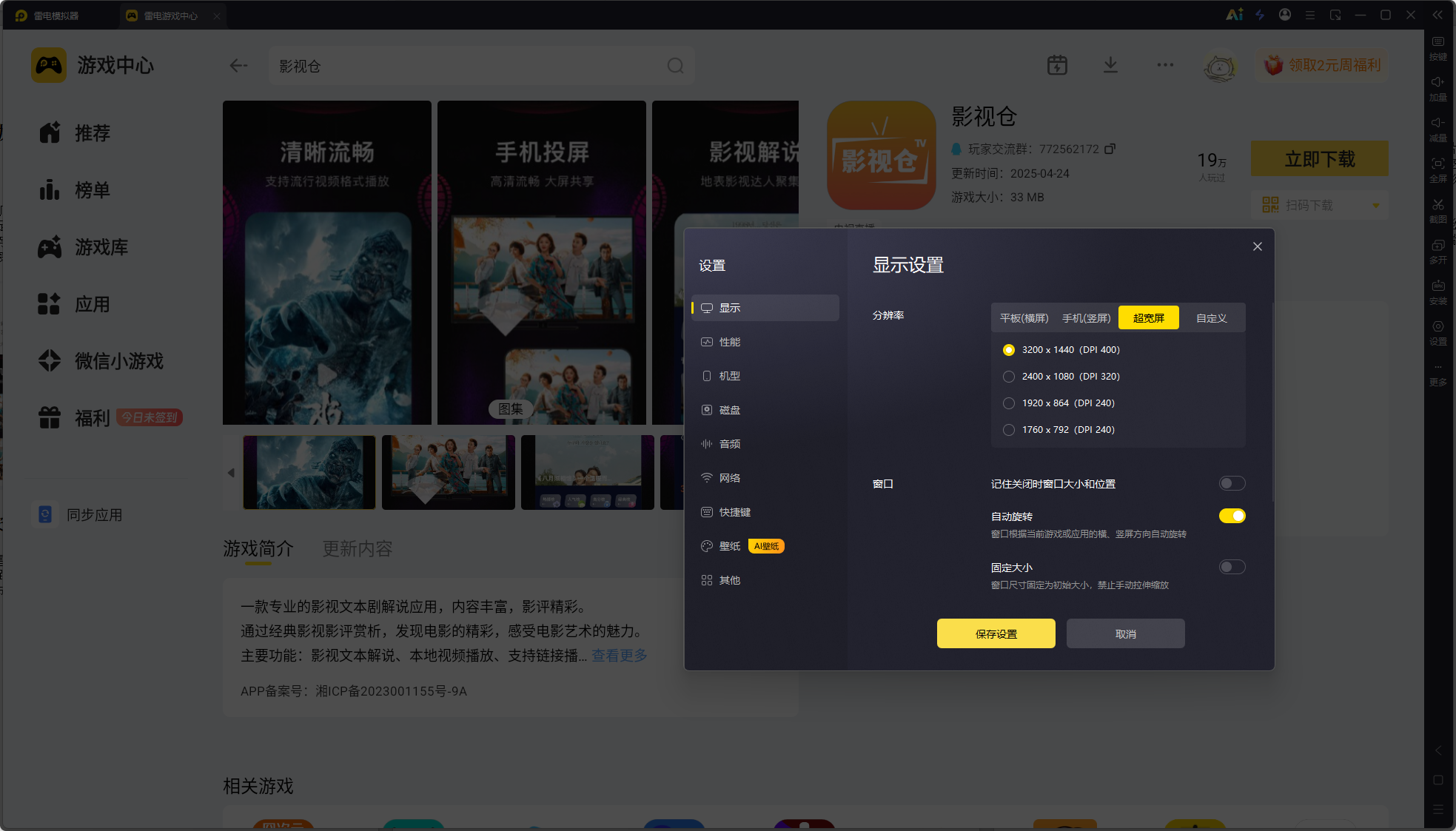
Task: Click the search field containing 影视仓
Action: pos(481,66)
